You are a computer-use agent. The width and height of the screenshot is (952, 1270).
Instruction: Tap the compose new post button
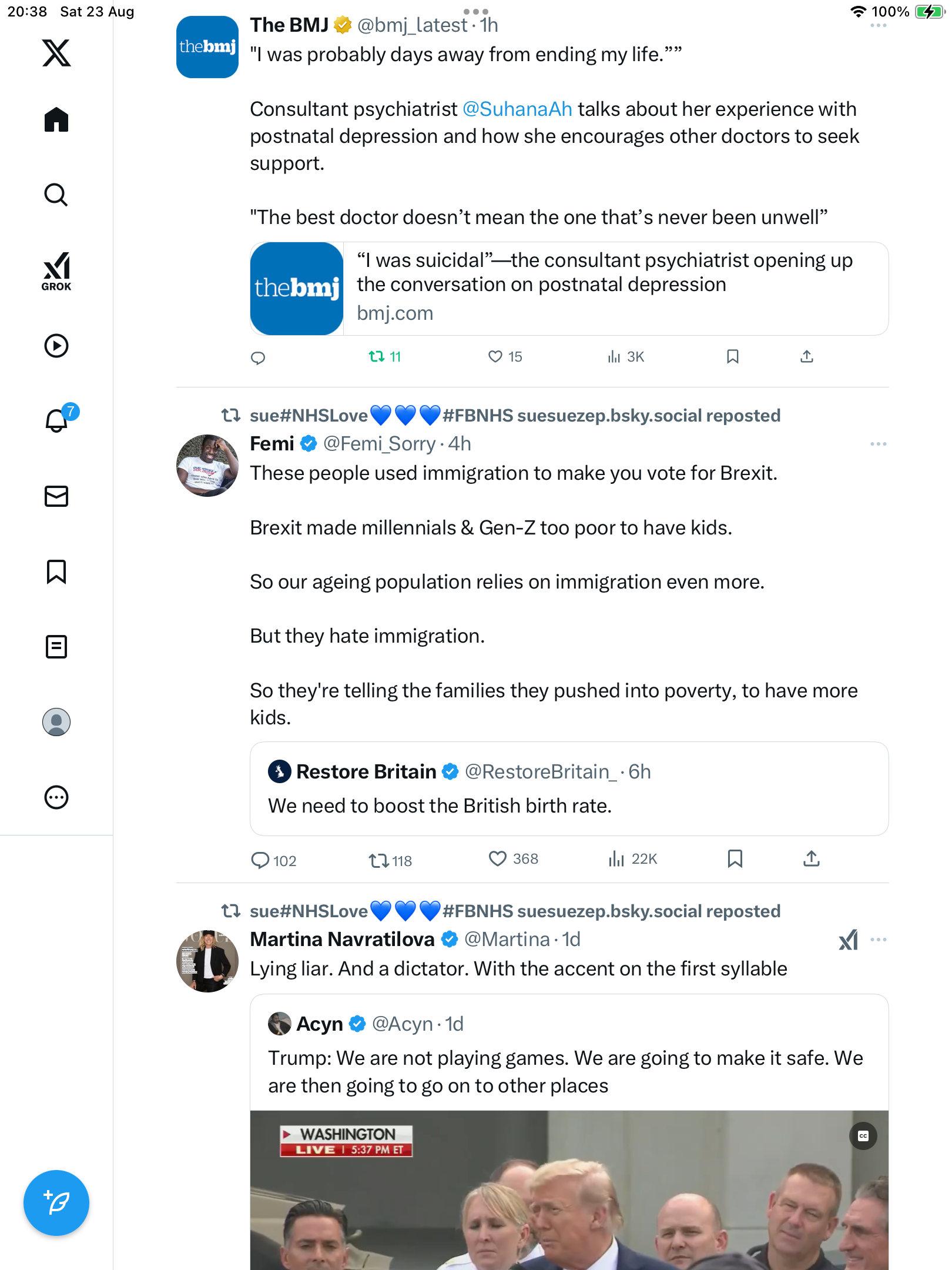click(x=56, y=1203)
